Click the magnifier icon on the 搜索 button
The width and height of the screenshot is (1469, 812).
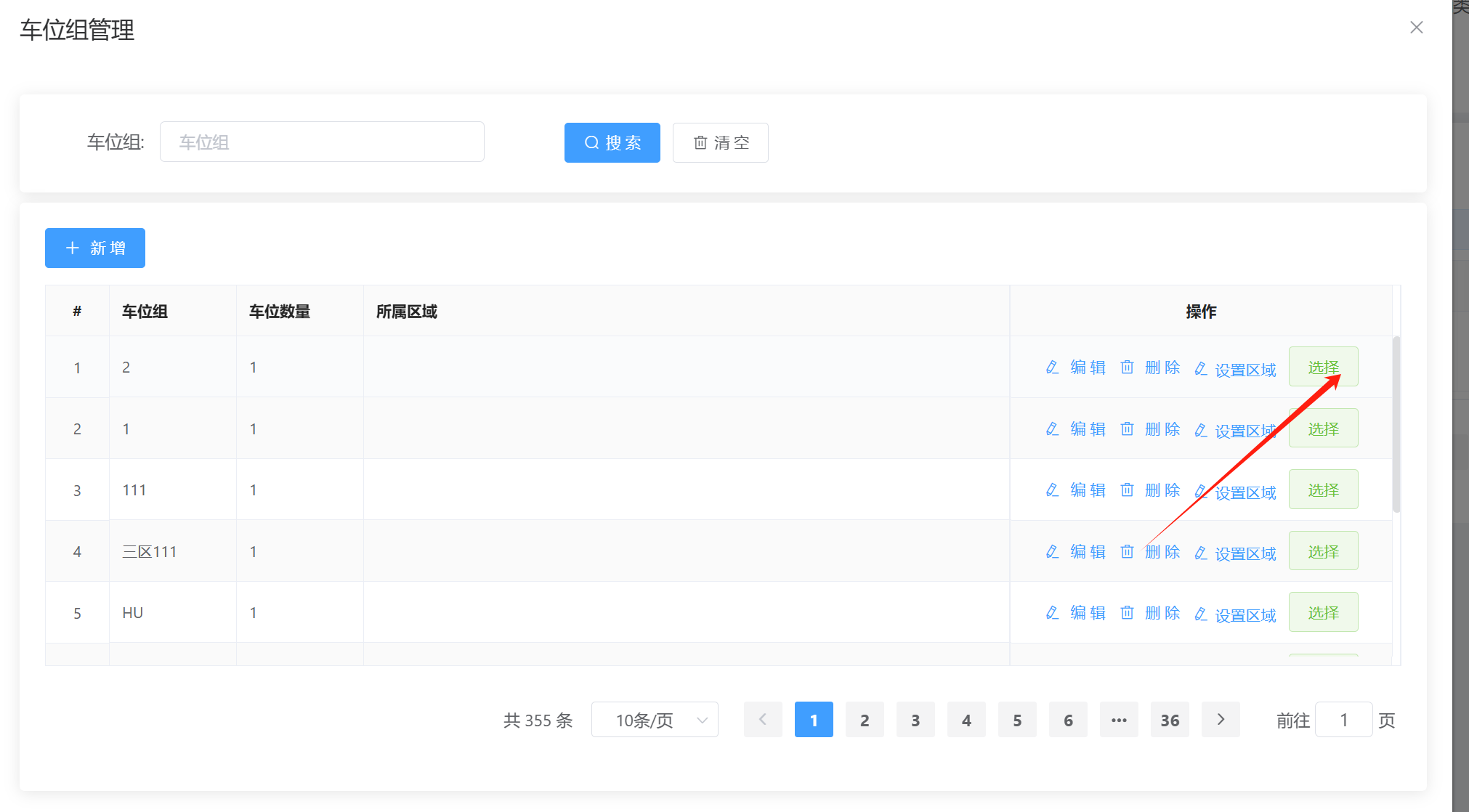(x=591, y=142)
